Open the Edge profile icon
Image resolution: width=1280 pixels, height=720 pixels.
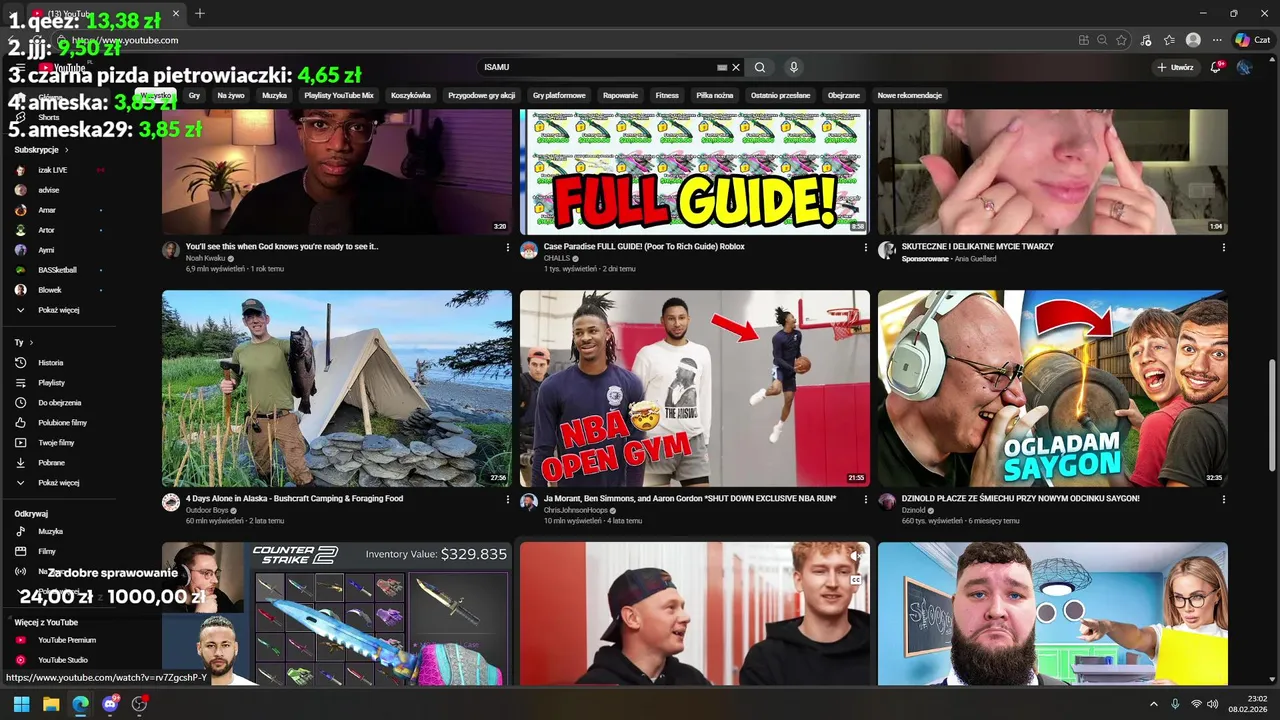[x=1193, y=40]
